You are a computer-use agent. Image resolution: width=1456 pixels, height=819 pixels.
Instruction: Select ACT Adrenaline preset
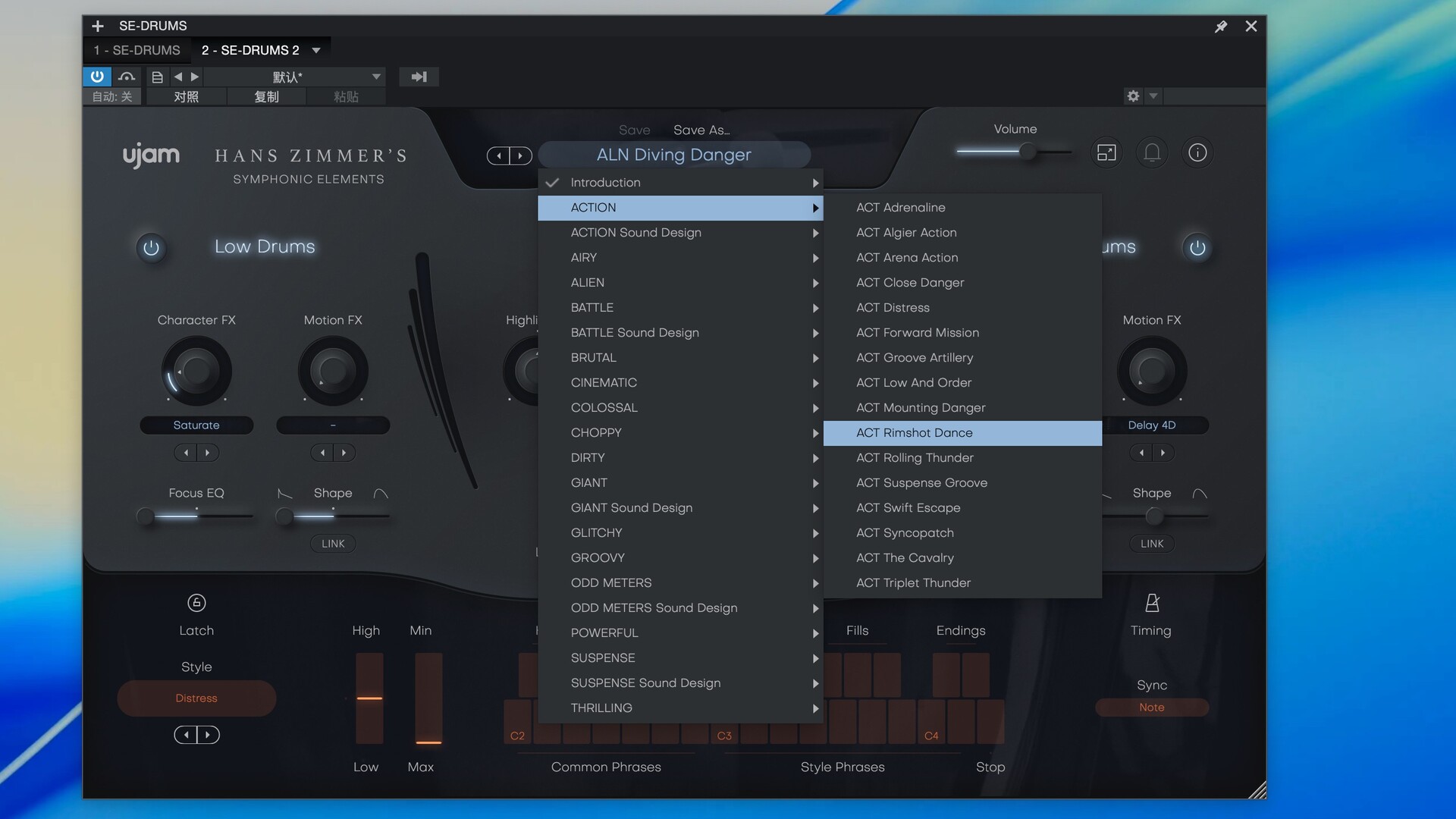point(962,208)
